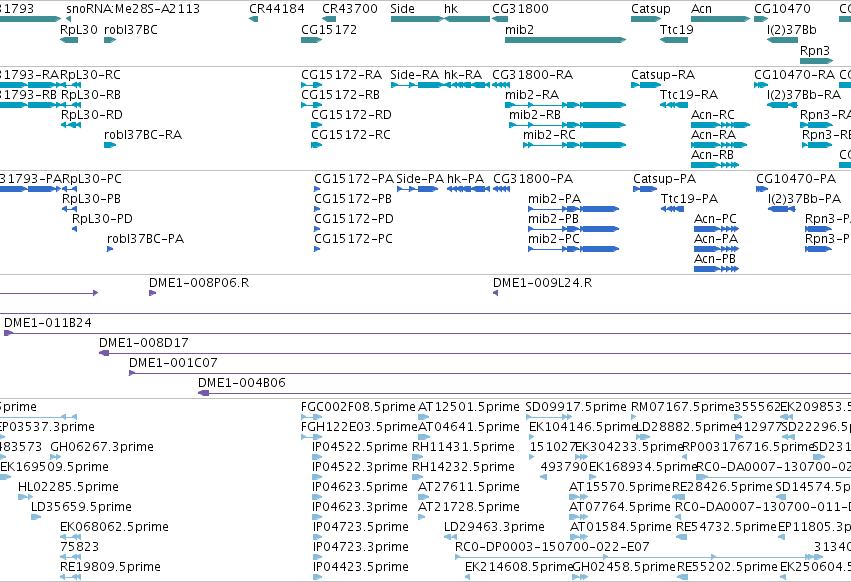
Task: Select the LD35659.5prime EST label
Action: (x=81, y=507)
